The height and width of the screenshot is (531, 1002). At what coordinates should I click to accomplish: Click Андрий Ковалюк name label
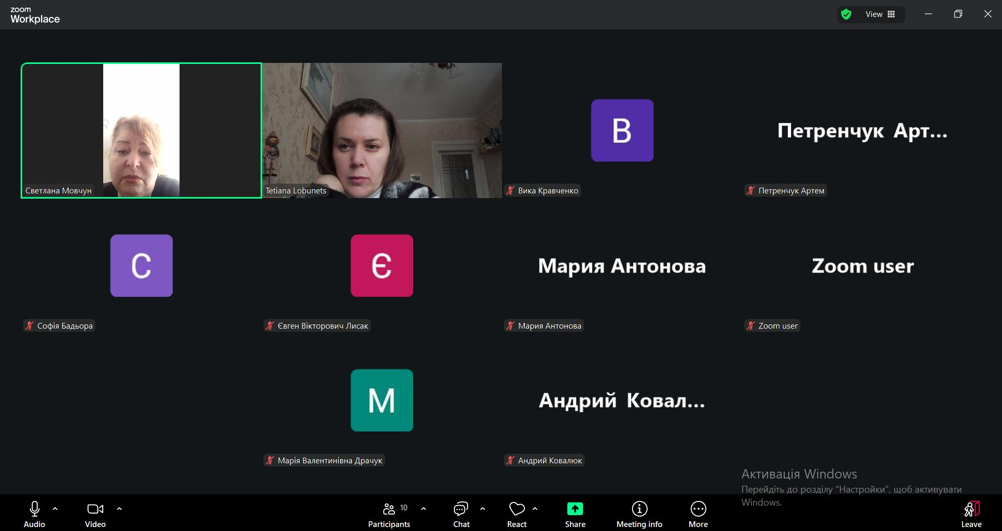click(550, 461)
